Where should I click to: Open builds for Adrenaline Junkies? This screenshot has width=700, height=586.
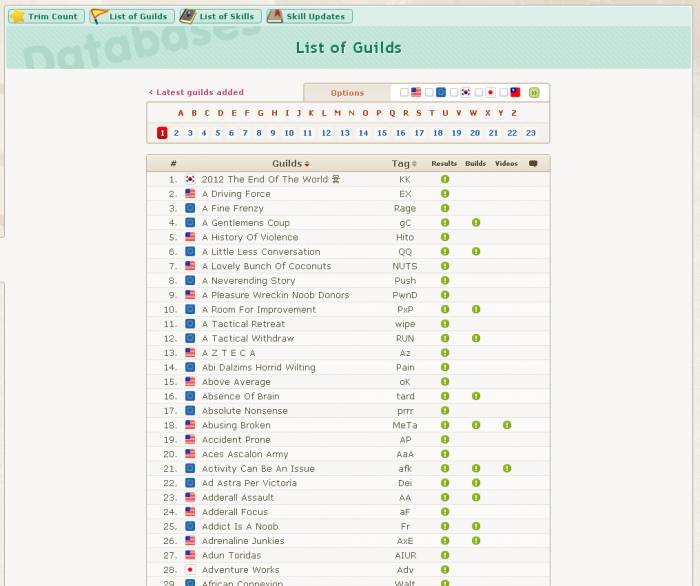click(476, 541)
